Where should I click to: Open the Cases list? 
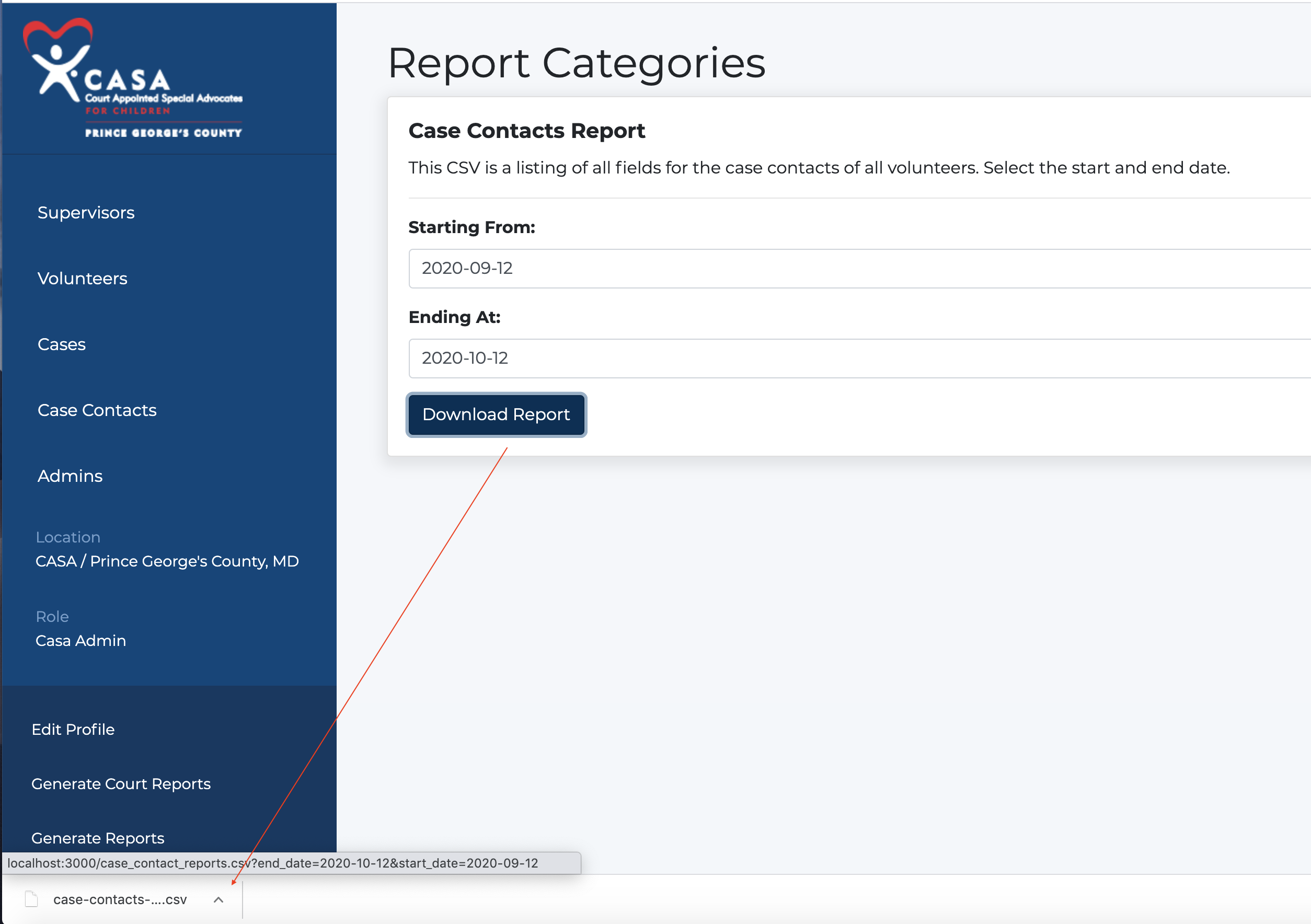point(62,344)
